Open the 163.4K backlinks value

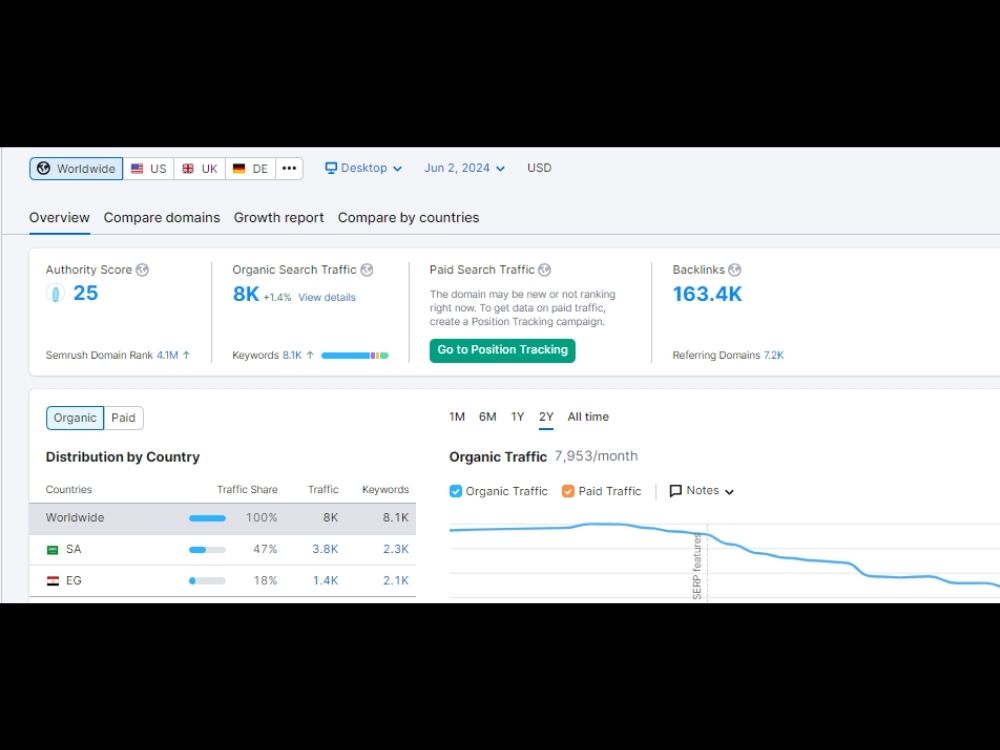tap(707, 294)
